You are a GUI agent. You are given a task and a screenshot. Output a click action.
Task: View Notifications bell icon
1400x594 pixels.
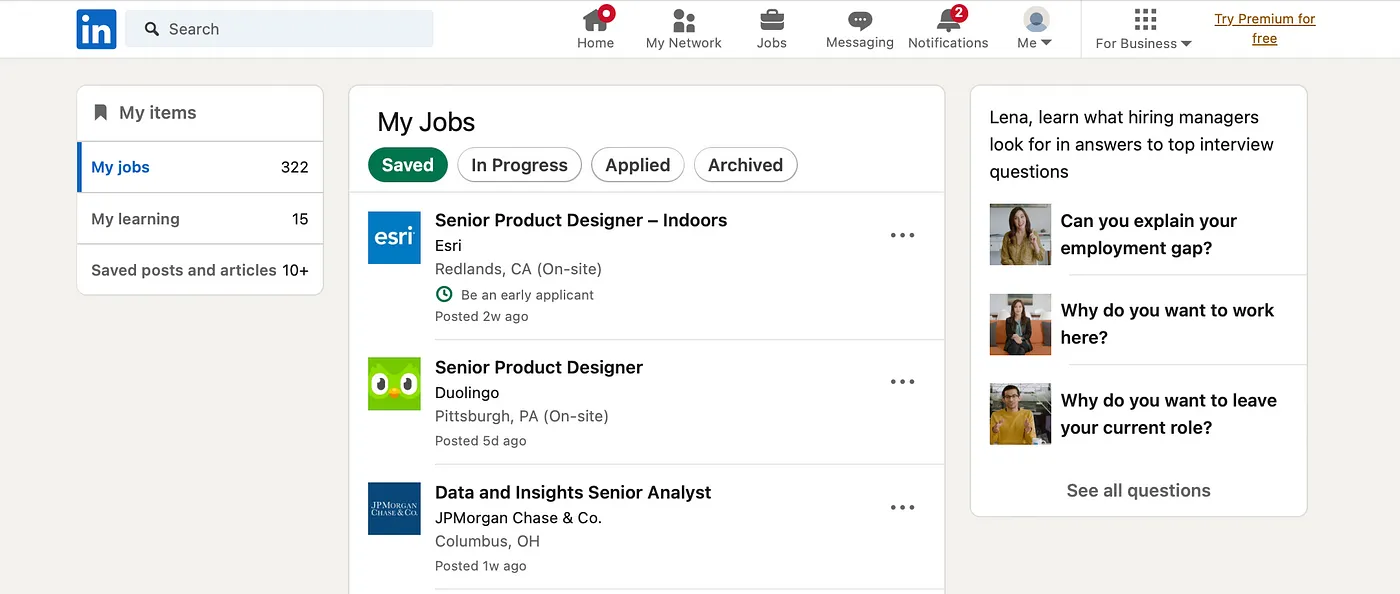click(948, 19)
